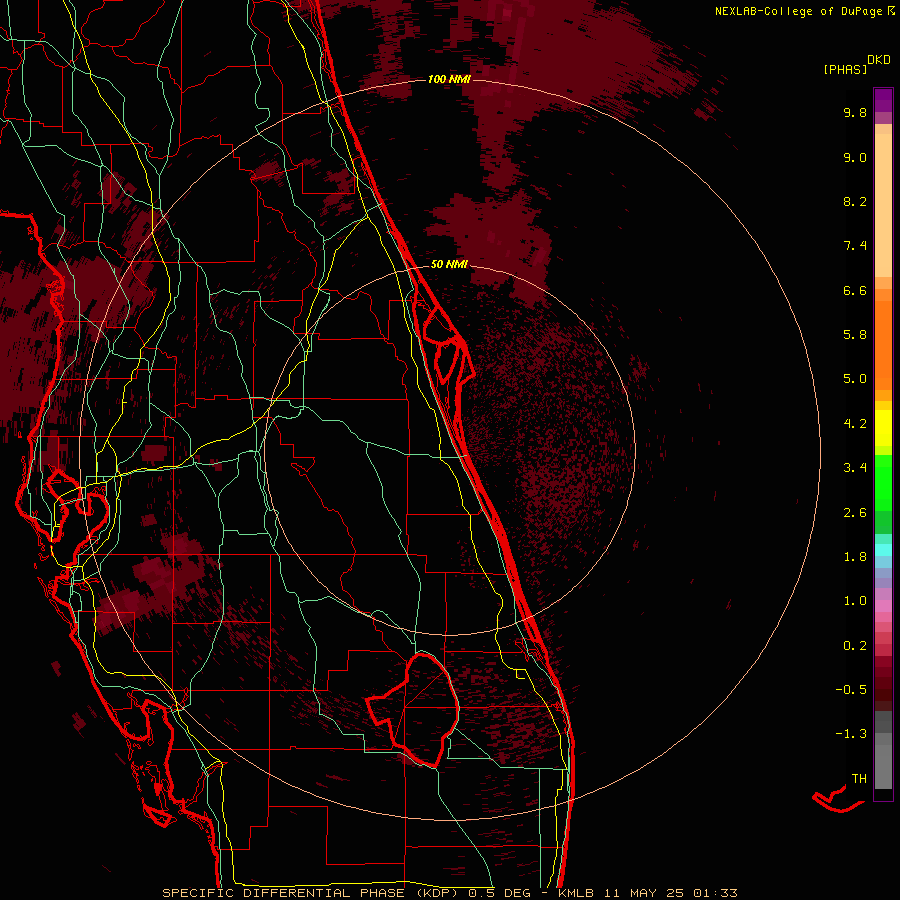Image resolution: width=900 pixels, height=900 pixels.
Task: Select the 5.0 scale value
Action: [x=855, y=379]
